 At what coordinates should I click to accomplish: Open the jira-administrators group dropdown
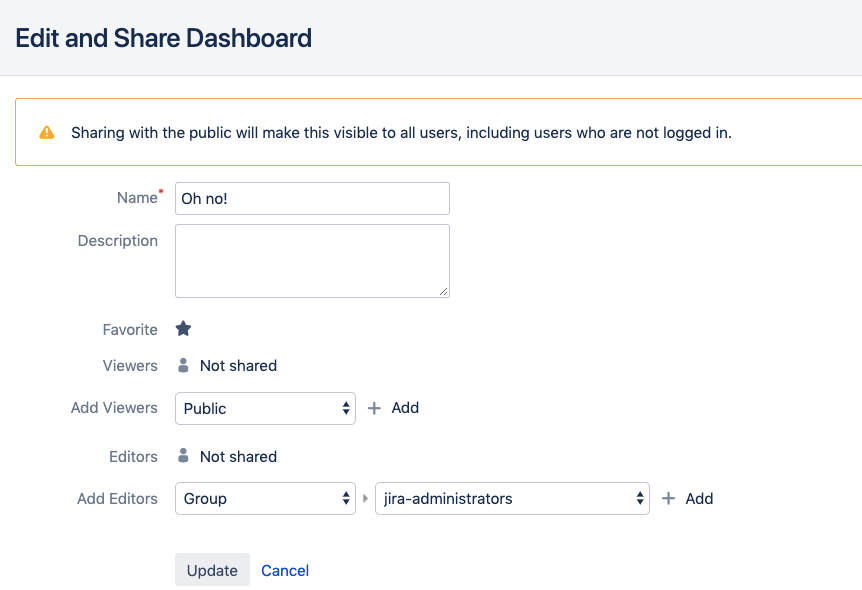(511, 498)
